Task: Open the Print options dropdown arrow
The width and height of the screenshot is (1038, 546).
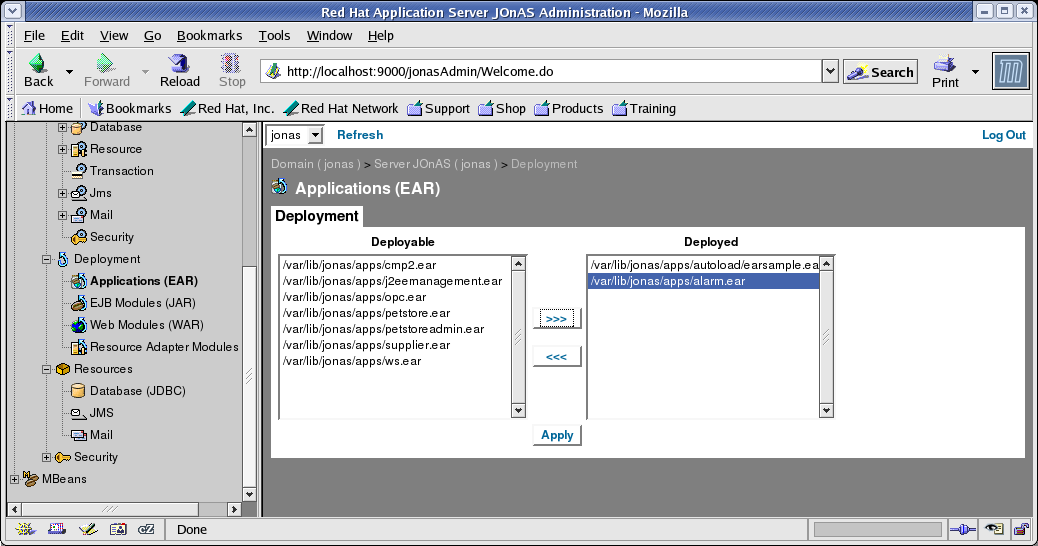Action: pos(975,71)
